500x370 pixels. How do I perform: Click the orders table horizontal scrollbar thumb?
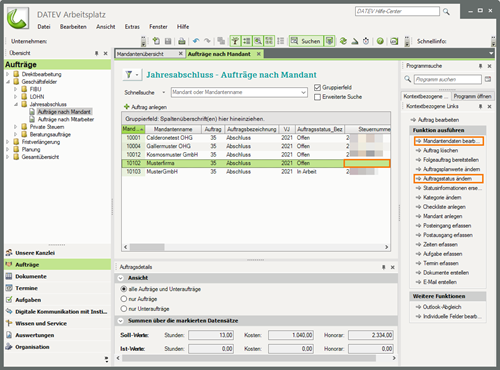point(147,247)
